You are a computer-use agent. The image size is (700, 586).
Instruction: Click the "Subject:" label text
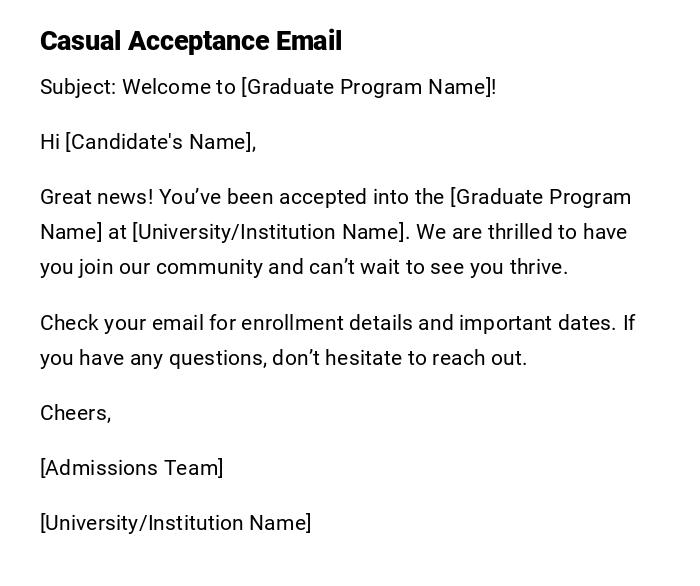[78, 87]
